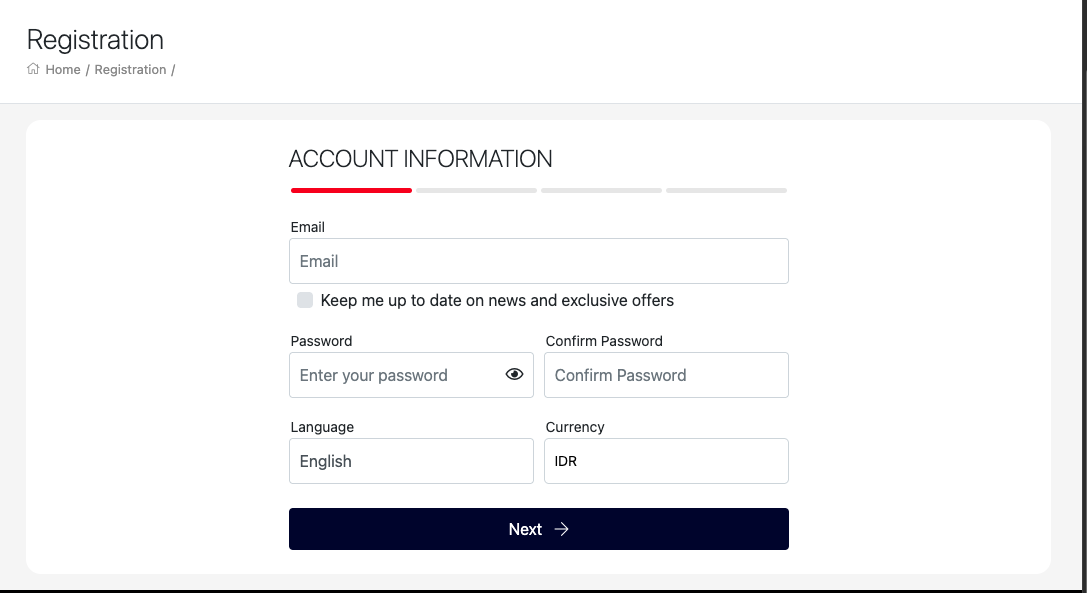This screenshot has width=1087, height=593.
Task: Click the fourth progress step segment
Action: pyautogui.click(x=727, y=190)
